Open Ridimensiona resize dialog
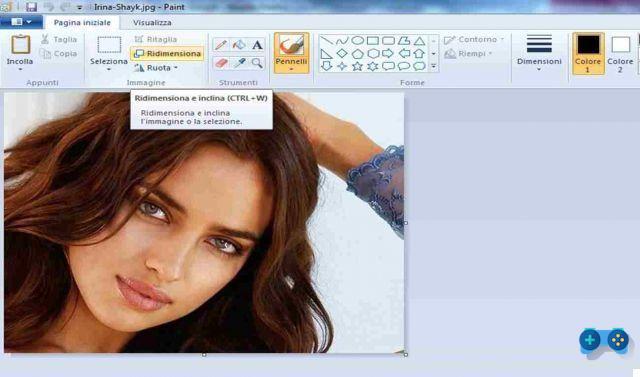The width and height of the screenshot is (640, 377). (x=167, y=53)
